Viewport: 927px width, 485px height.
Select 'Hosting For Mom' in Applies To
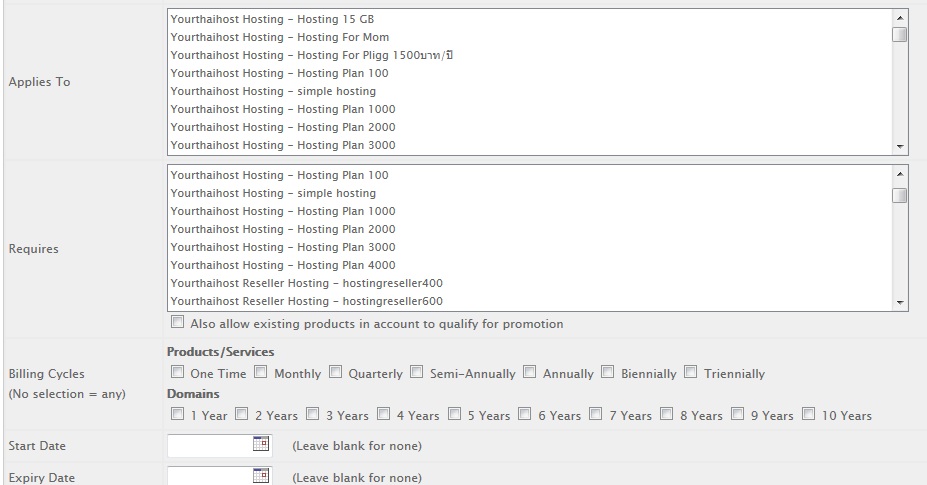[530, 37]
